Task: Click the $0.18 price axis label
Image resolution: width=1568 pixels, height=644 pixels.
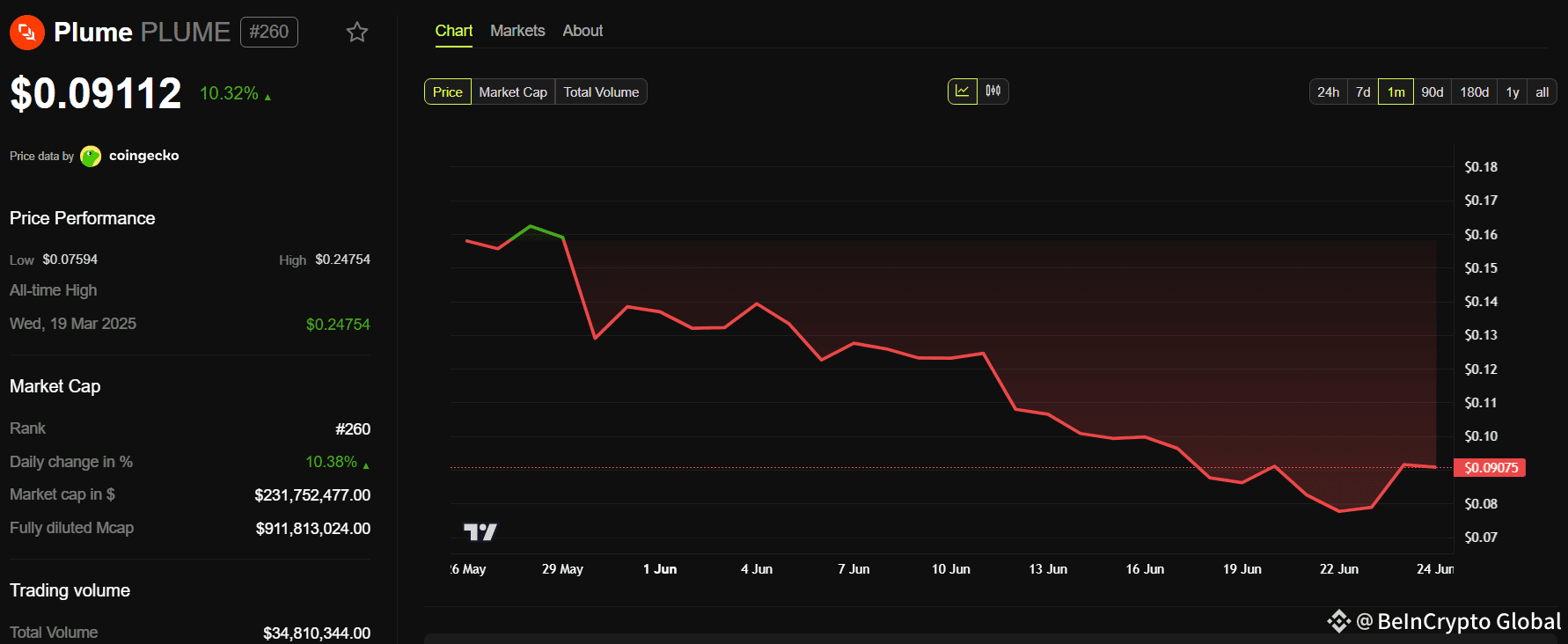Action: pos(1481,167)
